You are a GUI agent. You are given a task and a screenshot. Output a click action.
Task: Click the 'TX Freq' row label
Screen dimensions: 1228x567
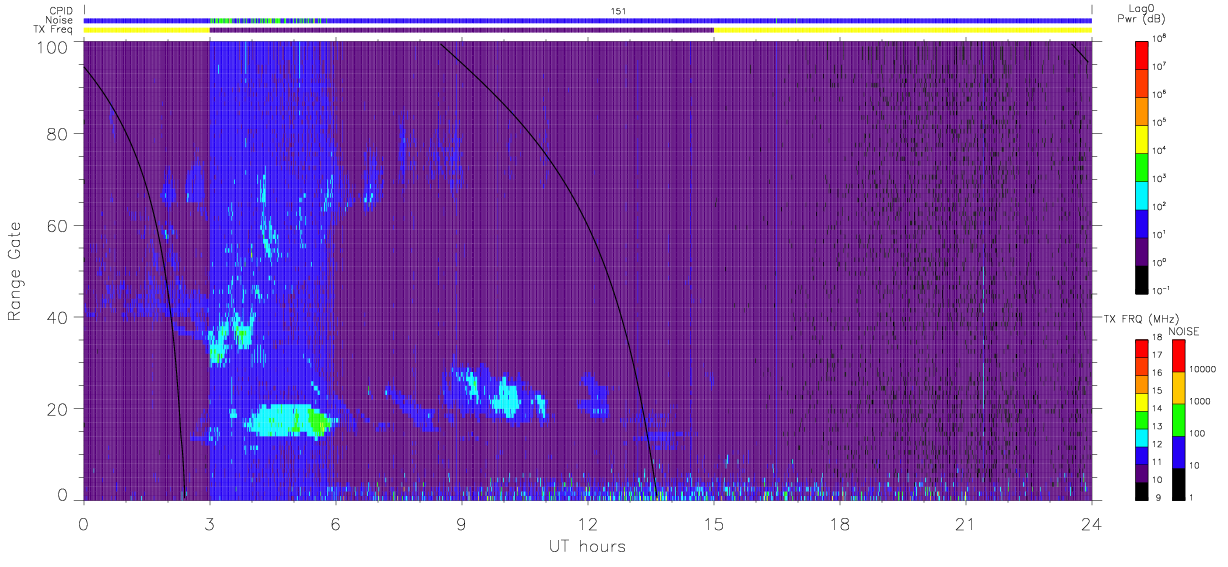pyautogui.click(x=55, y=30)
